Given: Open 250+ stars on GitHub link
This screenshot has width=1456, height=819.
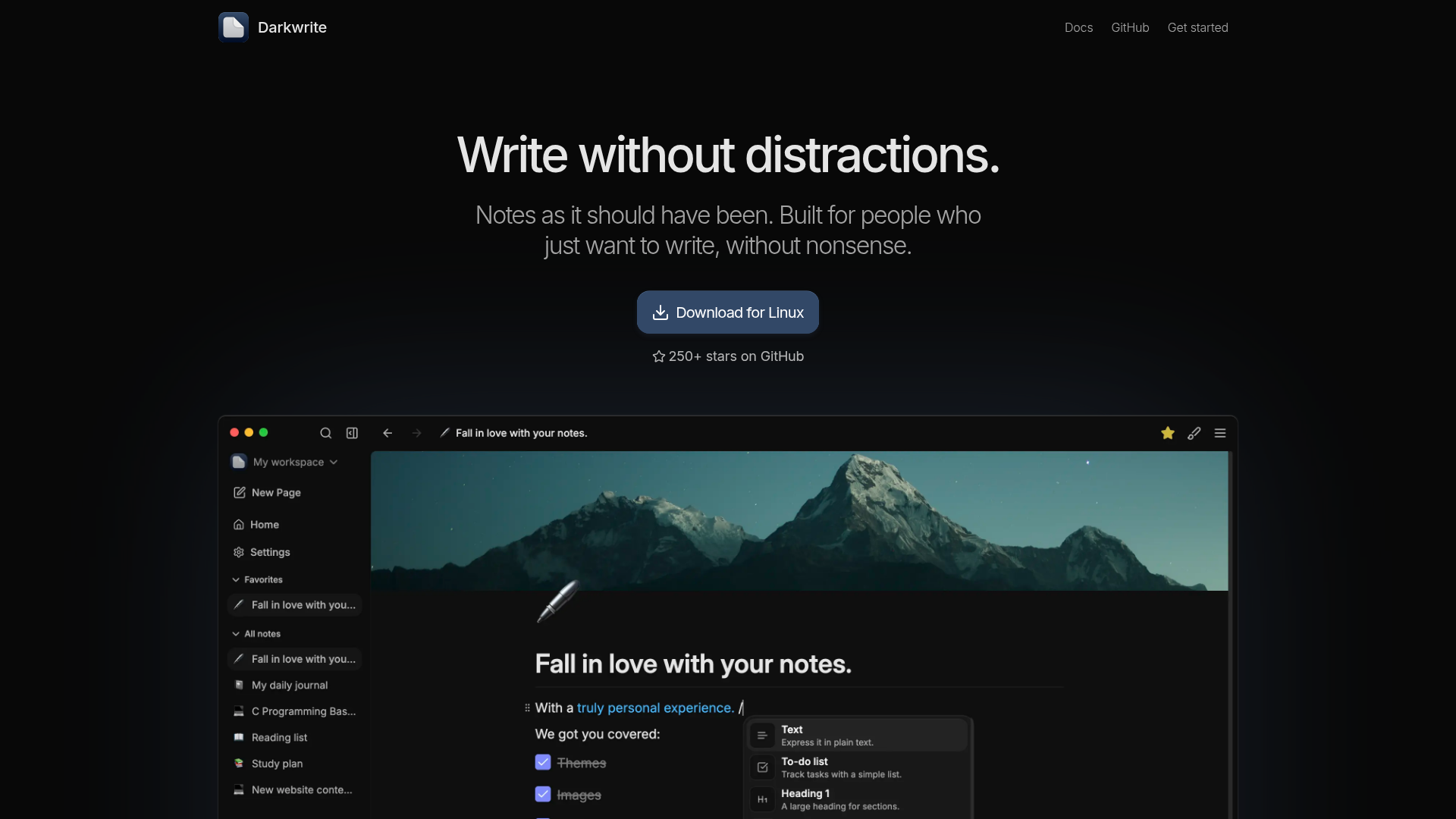Looking at the screenshot, I should coord(728,356).
